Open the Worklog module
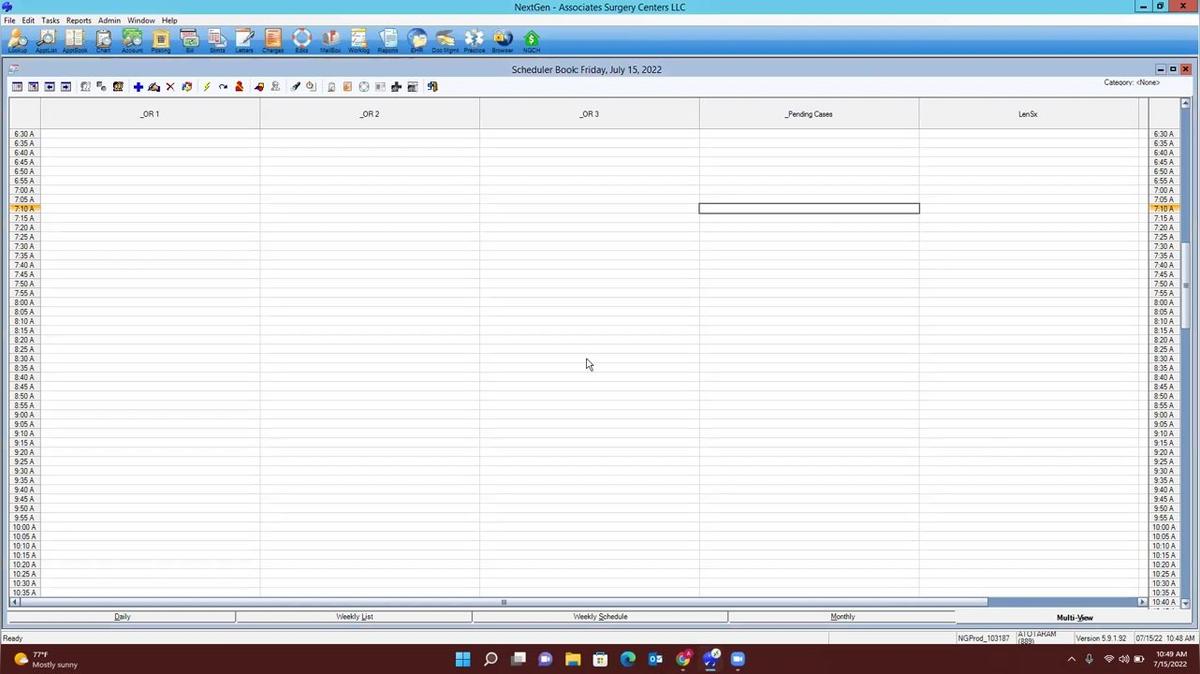 (357, 40)
